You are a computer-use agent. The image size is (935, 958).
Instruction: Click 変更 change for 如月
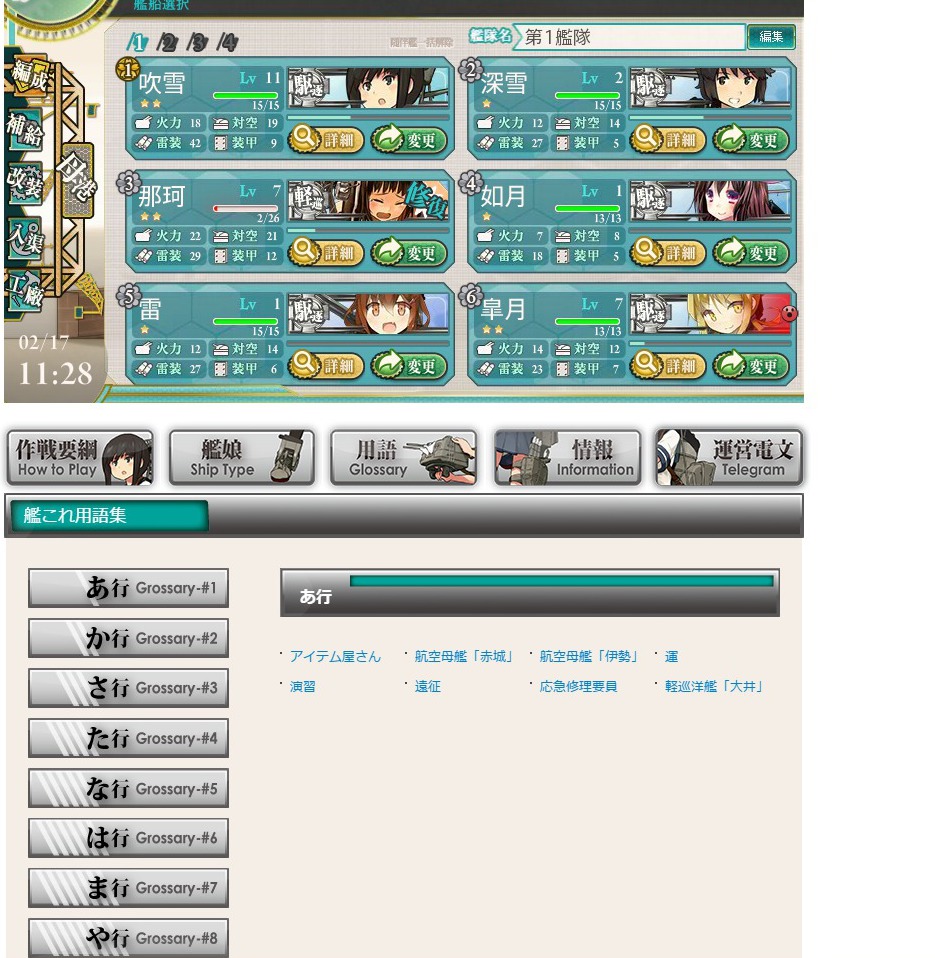tap(751, 252)
